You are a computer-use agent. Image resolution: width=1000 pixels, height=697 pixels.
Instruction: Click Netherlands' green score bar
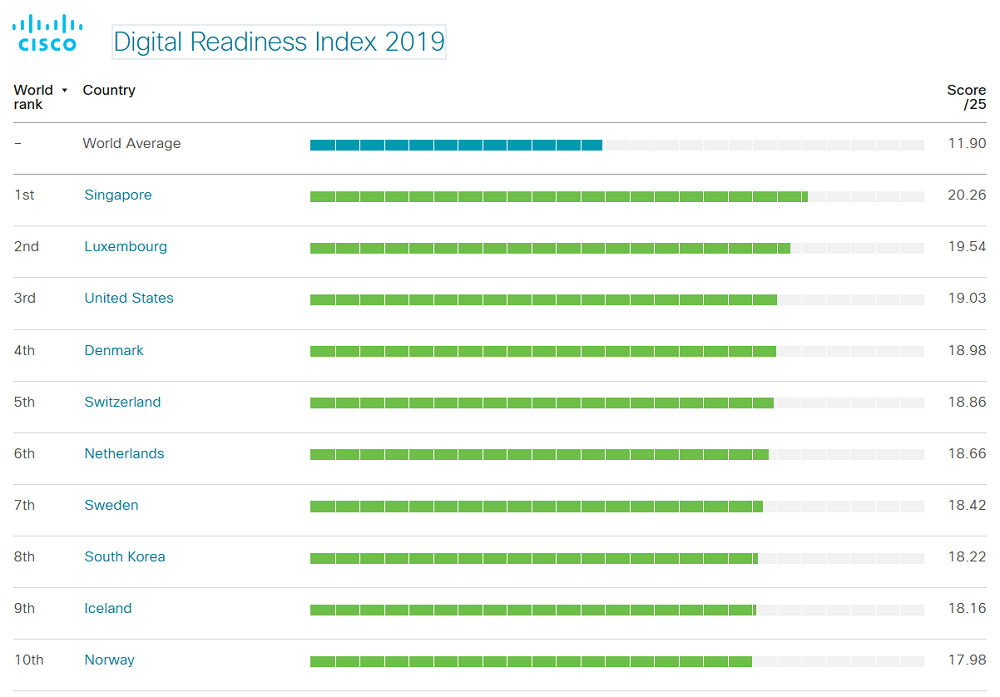click(x=539, y=455)
